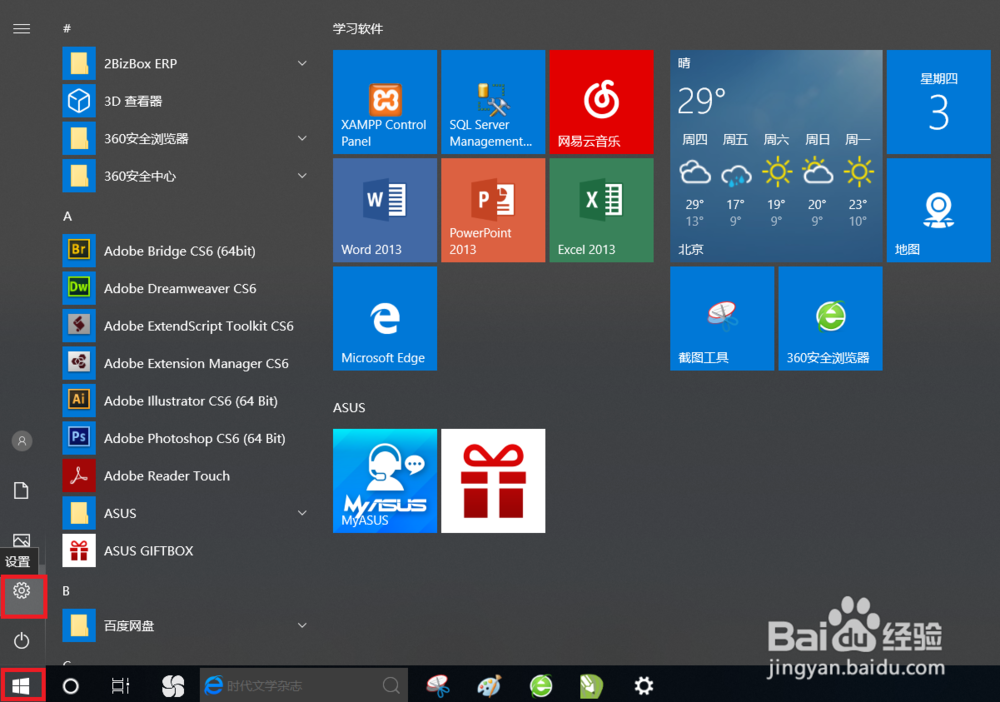
Task: Open ASUS GIFTBOX from app list
Action: click(188, 551)
